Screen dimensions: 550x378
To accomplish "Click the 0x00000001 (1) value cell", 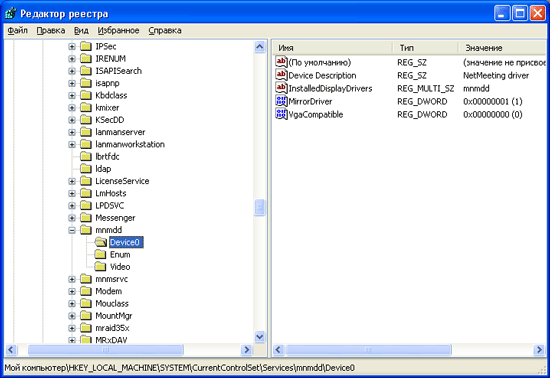I will pos(493,102).
